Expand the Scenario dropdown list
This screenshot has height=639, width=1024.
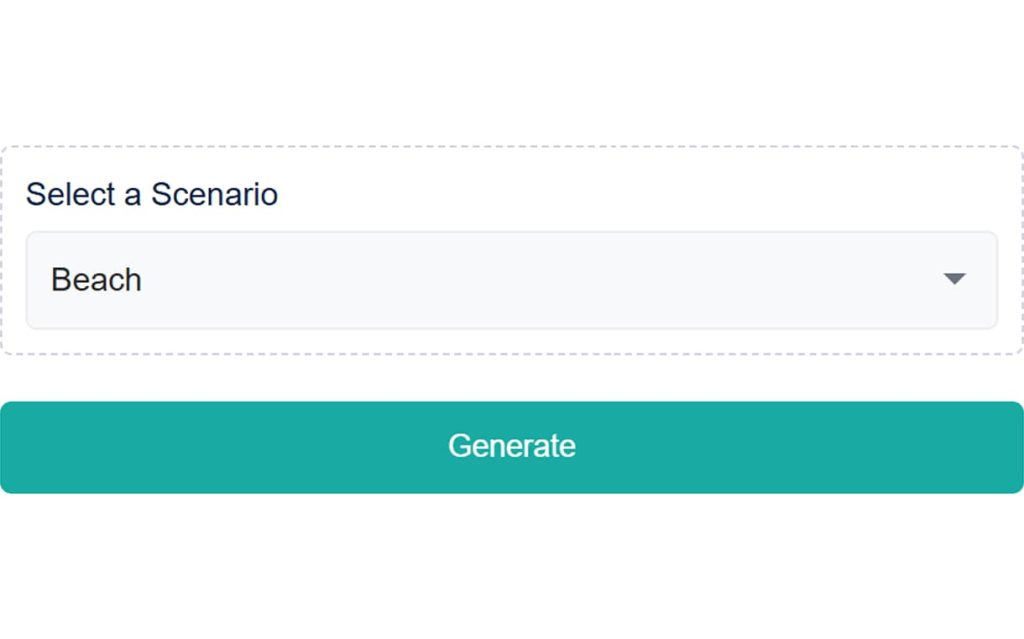click(x=511, y=280)
